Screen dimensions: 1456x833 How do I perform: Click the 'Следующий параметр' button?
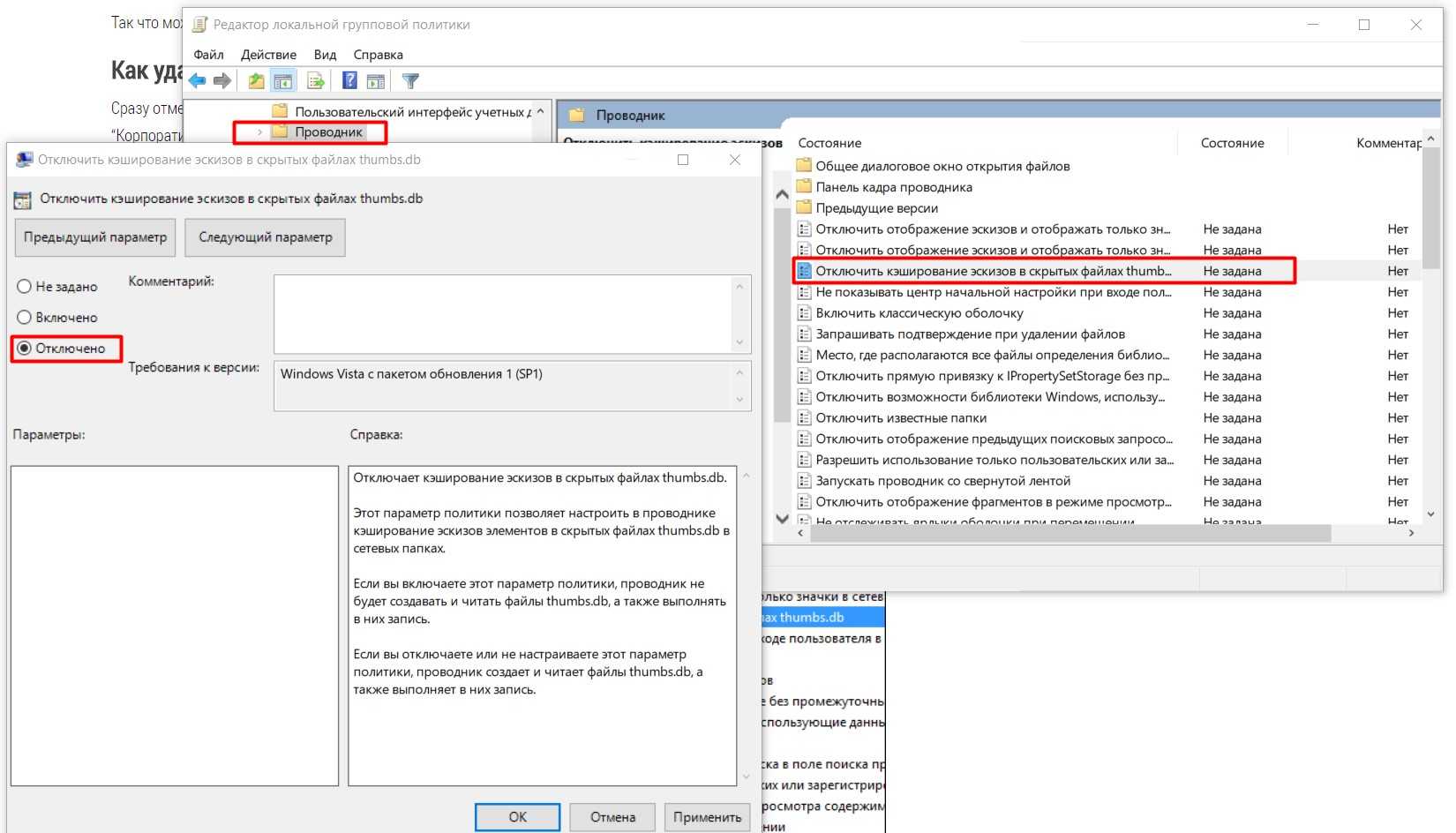[265, 237]
